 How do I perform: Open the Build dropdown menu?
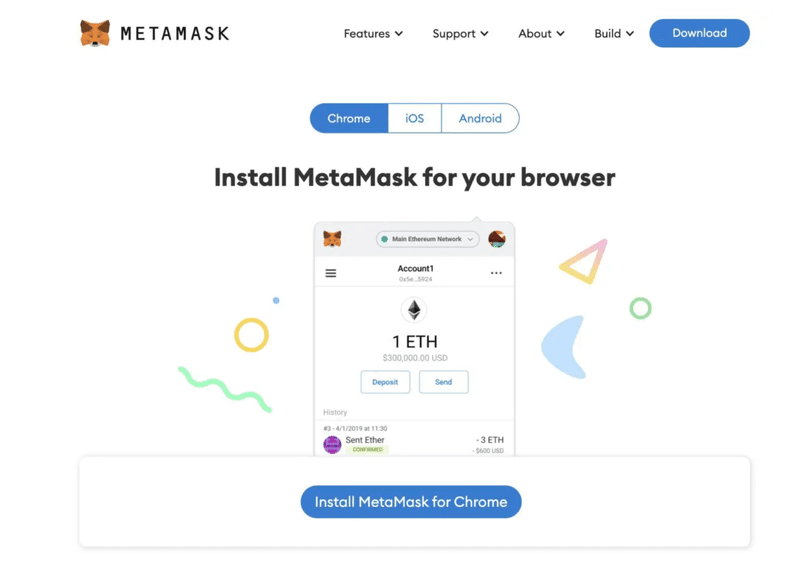pyautogui.click(x=614, y=34)
